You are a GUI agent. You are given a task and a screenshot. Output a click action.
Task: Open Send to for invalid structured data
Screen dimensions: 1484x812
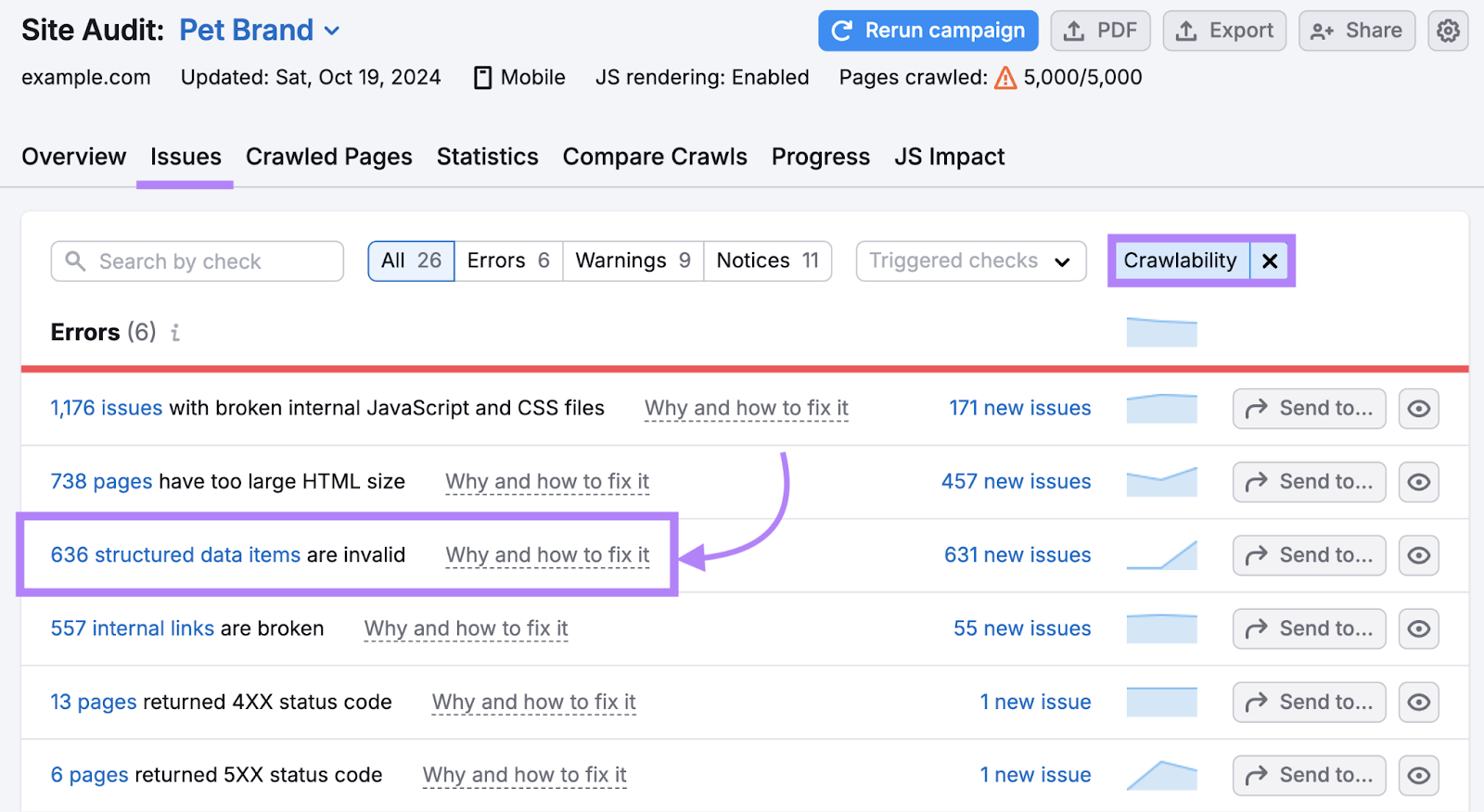coord(1309,555)
